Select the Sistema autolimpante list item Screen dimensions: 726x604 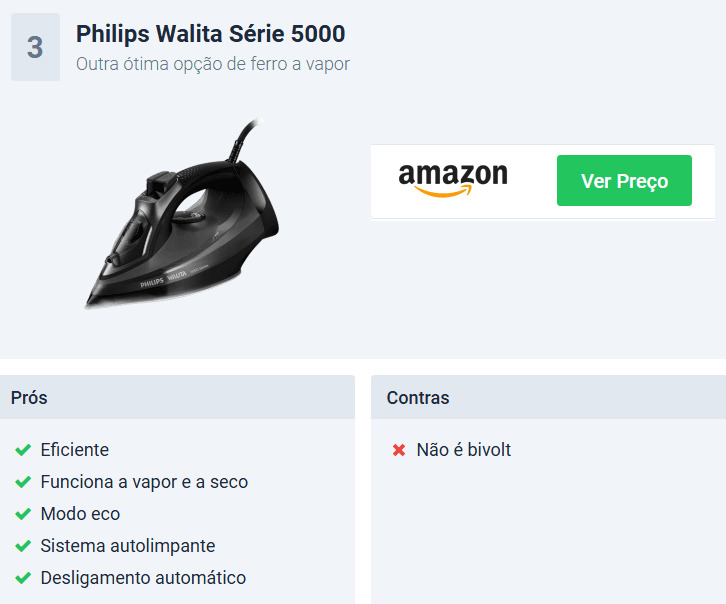128,546
